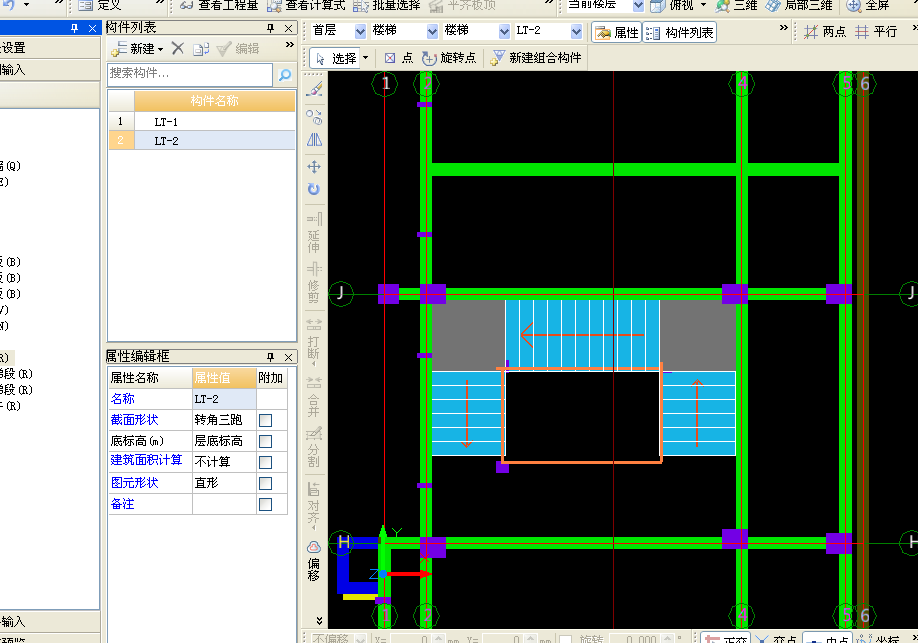The image size is (918, 643).
Task: Pin the 构件列表 panel
Action: 270,28
